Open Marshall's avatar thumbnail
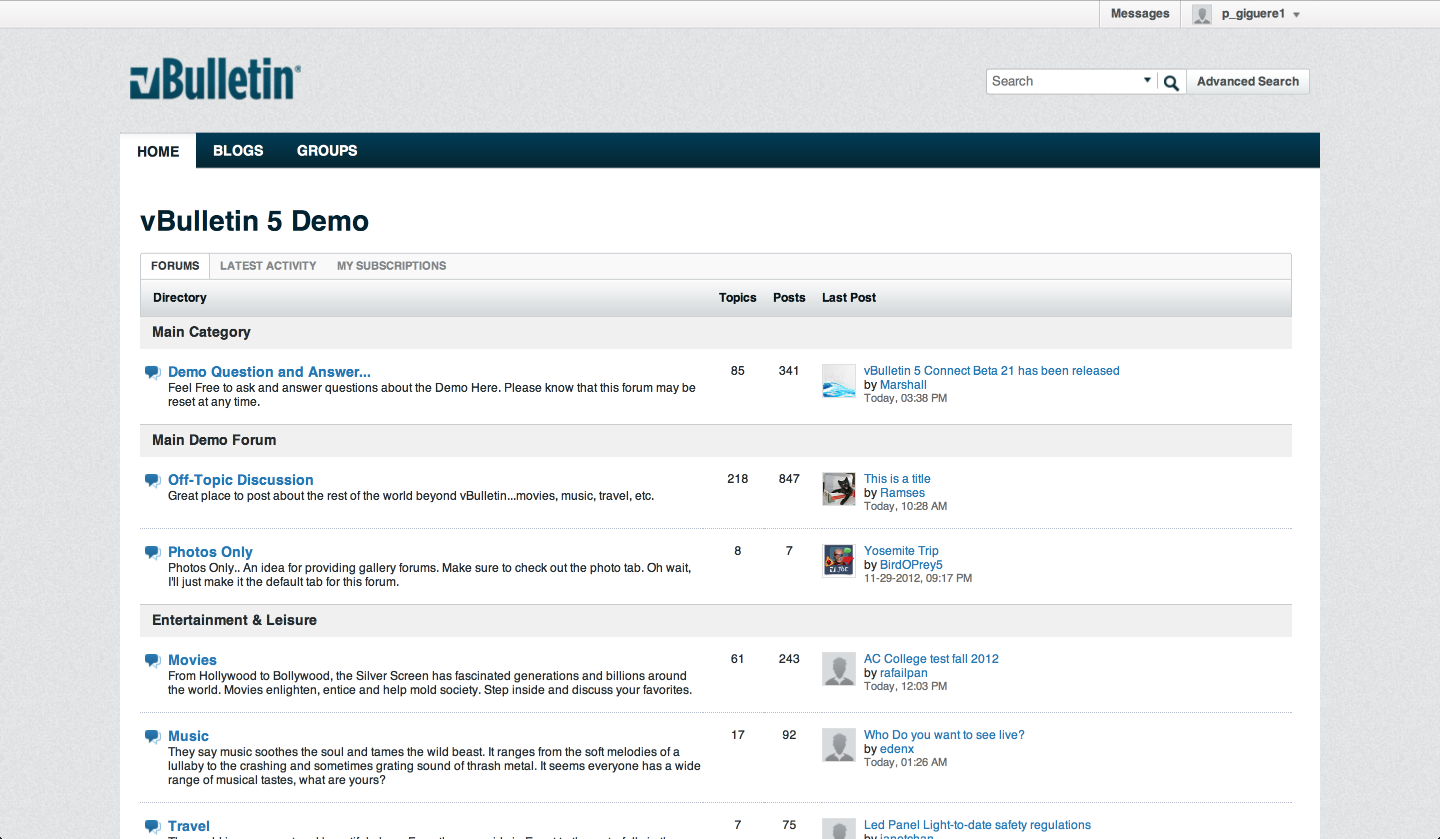The height and width of the screenshot is (839, 1440). [x=839, y=381]
